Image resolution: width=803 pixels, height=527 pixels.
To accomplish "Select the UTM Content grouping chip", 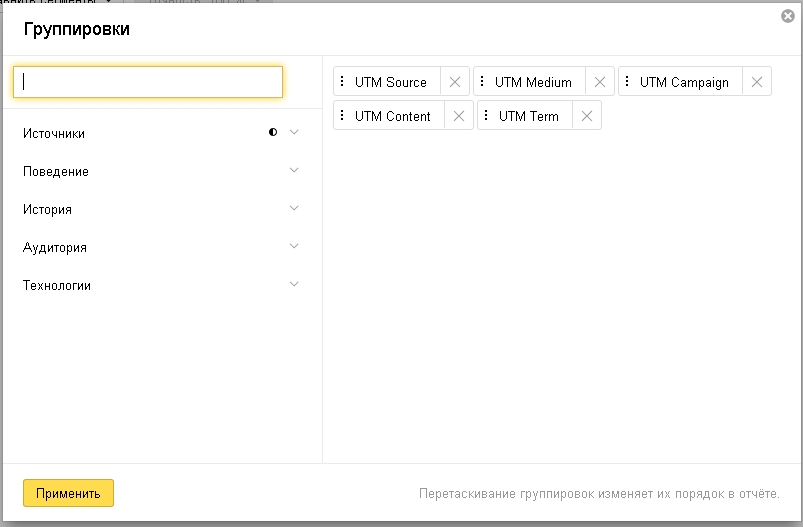I will point(392,117).
